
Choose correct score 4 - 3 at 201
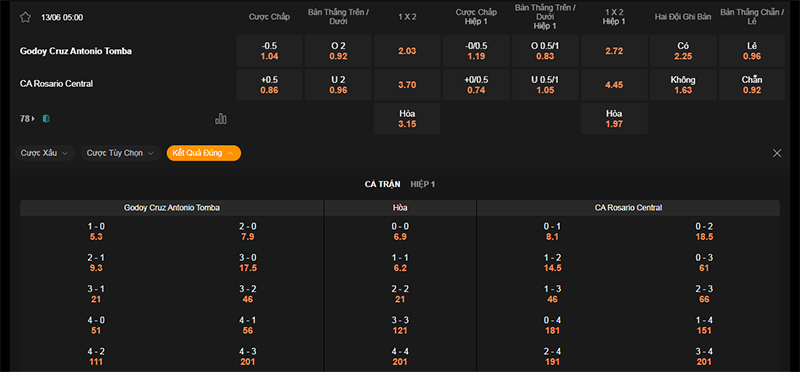(x=248, y=357)
